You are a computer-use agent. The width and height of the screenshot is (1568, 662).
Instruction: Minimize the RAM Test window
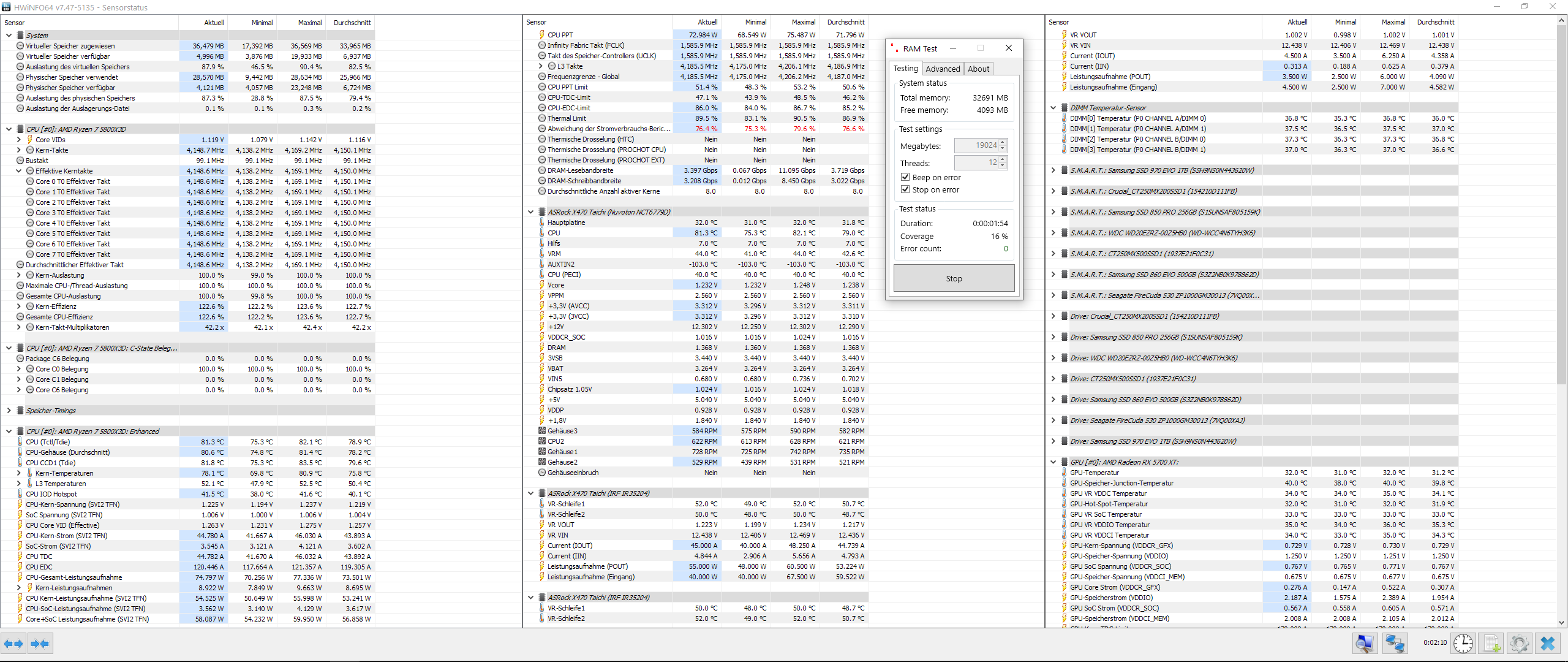(x=952, y=48)
